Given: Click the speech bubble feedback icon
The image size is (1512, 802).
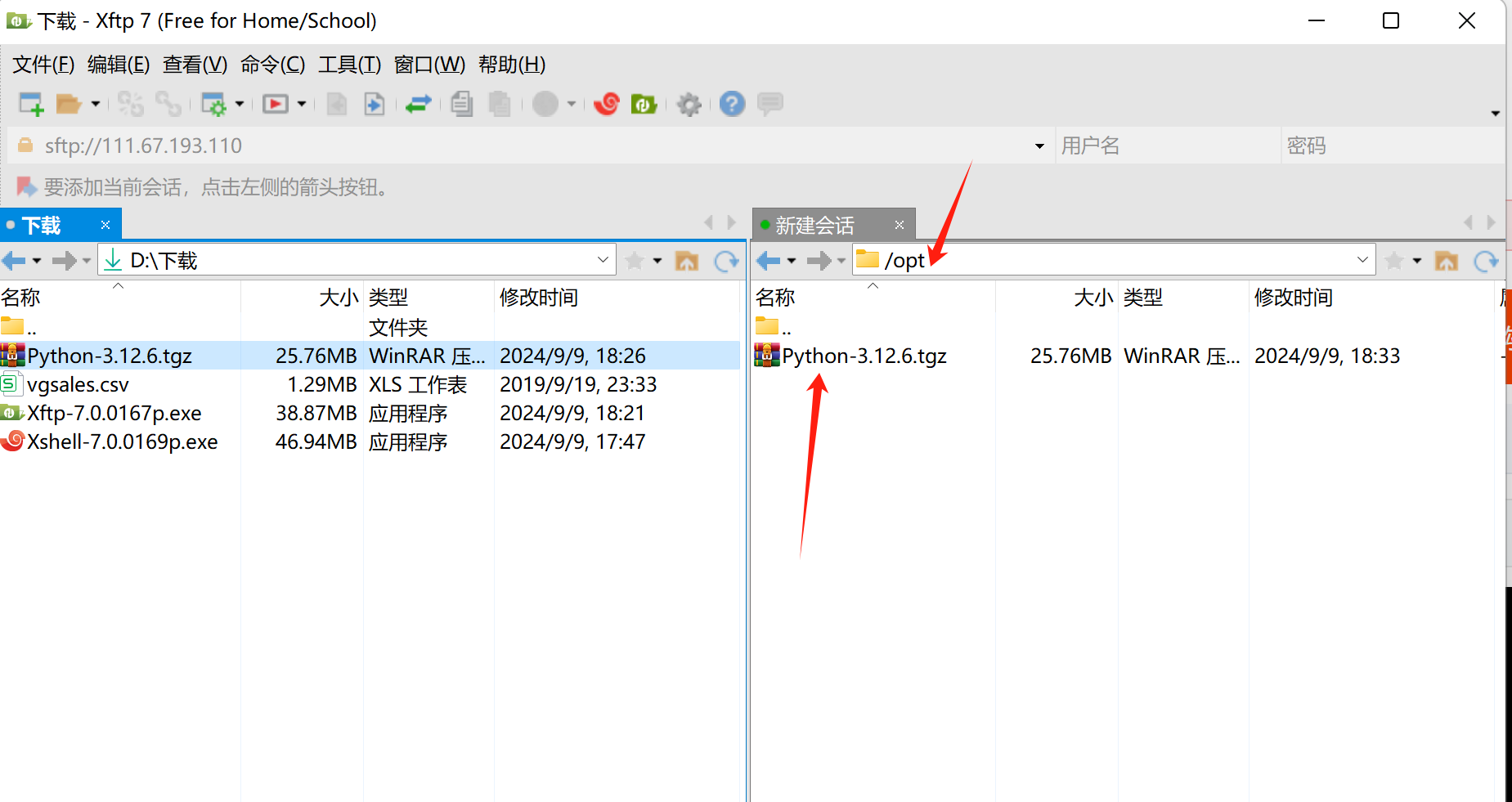Looking at the screenshot, I should (770, 104).
